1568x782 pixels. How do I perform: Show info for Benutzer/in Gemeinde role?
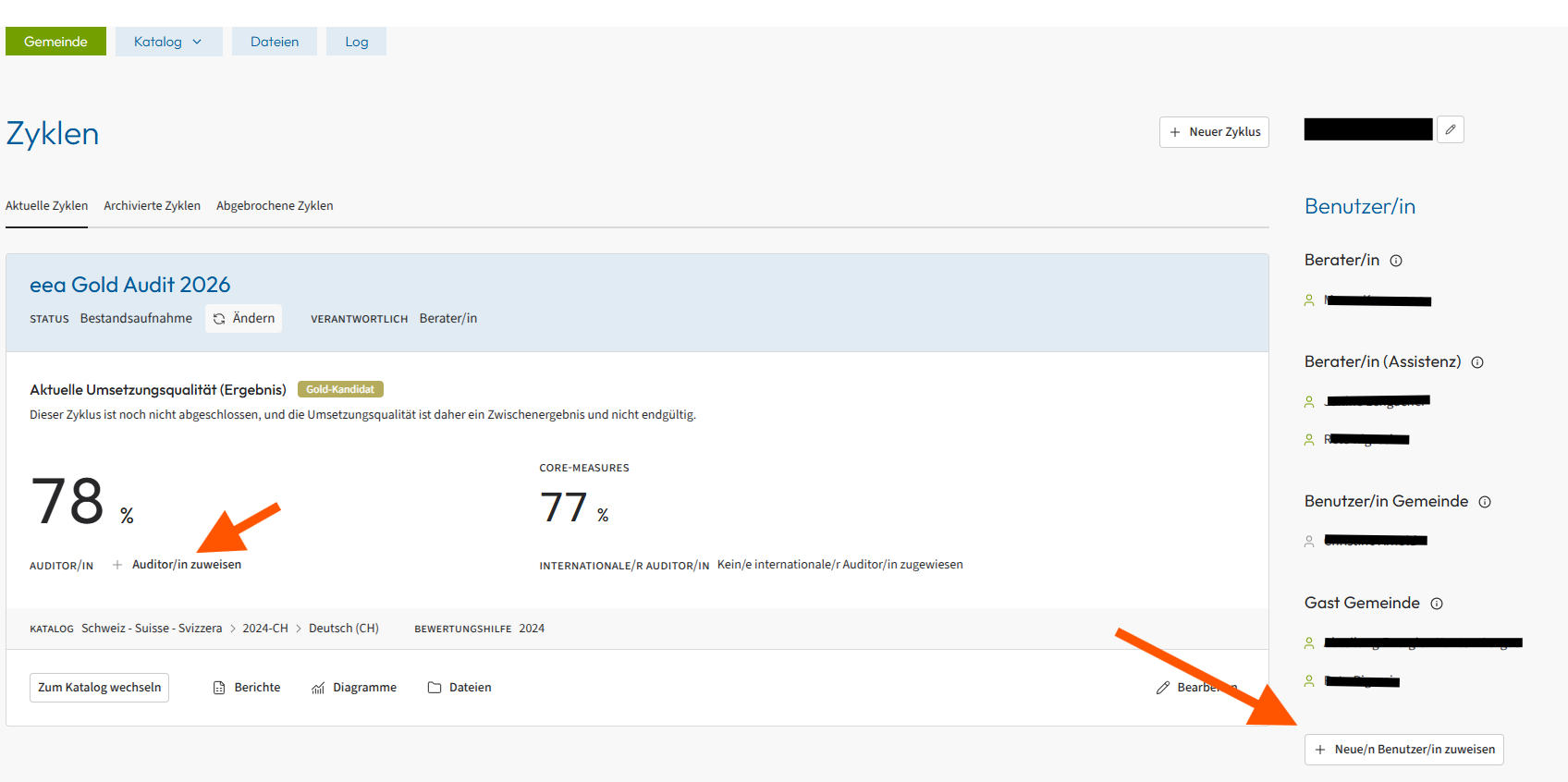pos(1485,502)
